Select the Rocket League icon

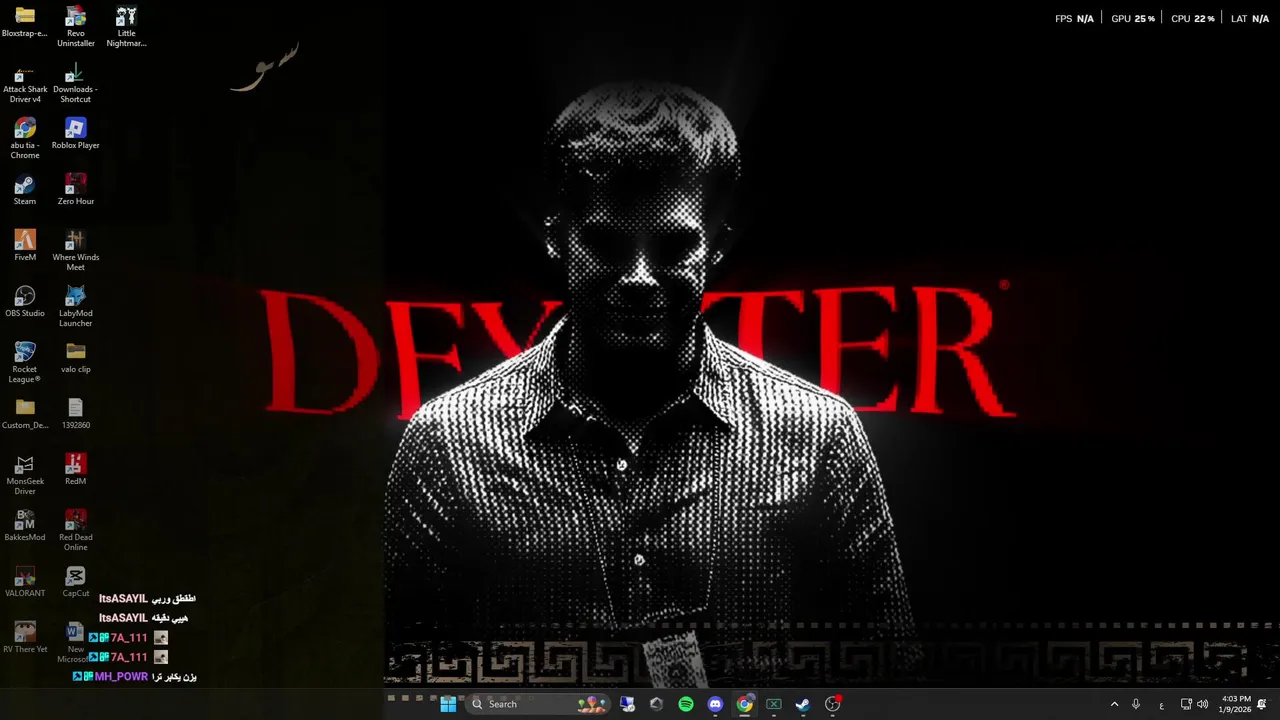click(25, 363)
